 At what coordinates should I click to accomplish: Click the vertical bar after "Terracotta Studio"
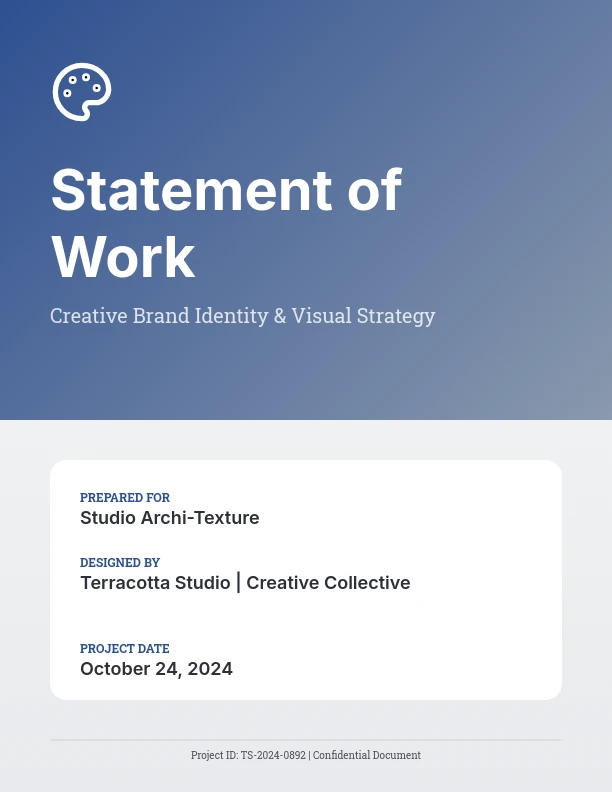point(238,583)
